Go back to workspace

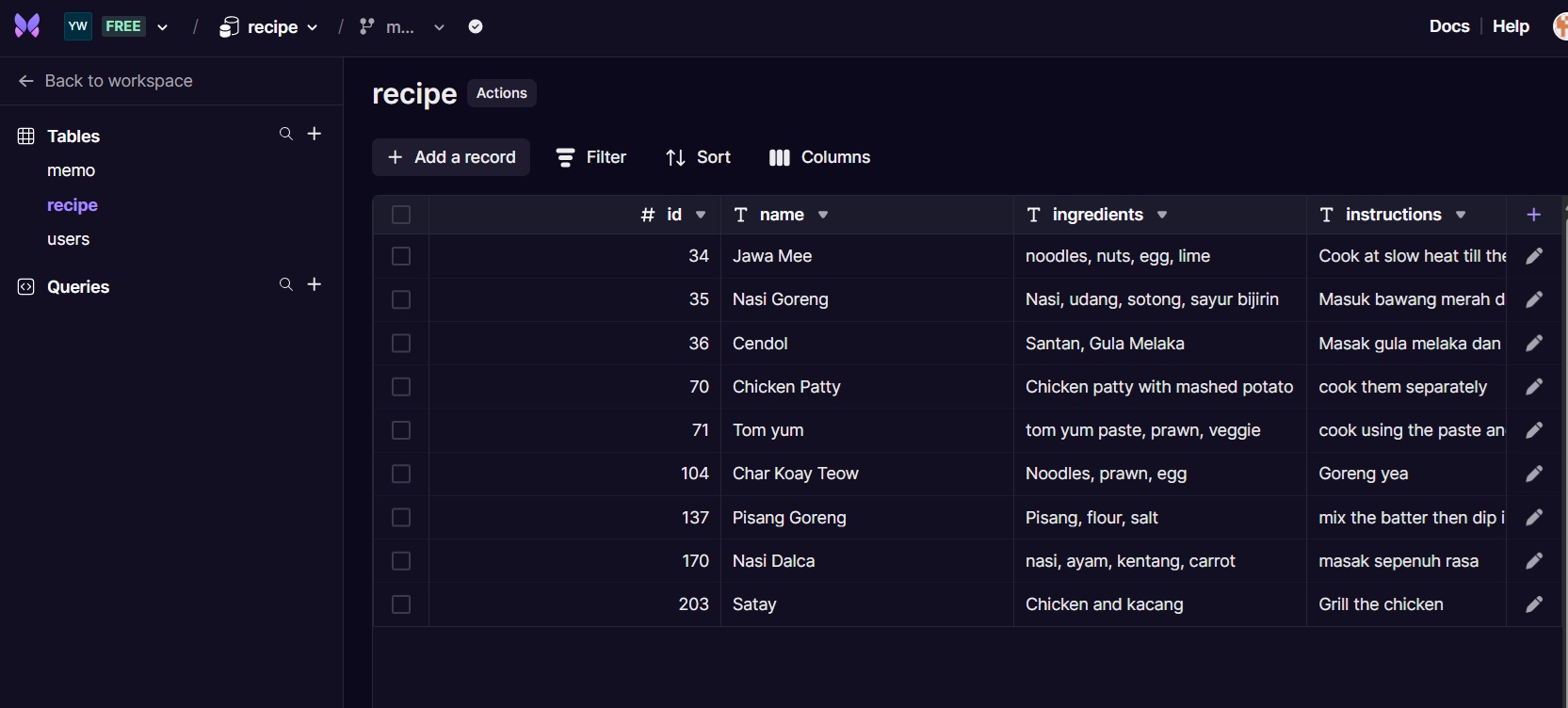[x=105, y=81]
